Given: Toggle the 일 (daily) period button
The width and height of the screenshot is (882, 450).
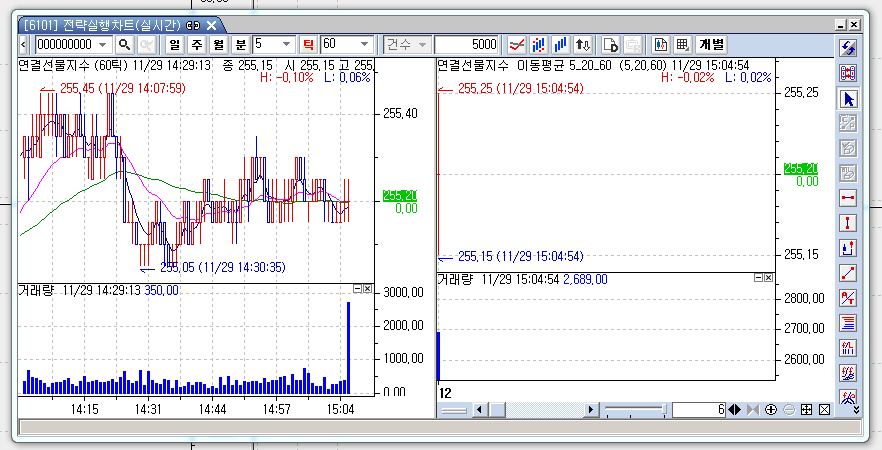Looking at the screenshot, I should pyautogui.click(x=174, y=45).
